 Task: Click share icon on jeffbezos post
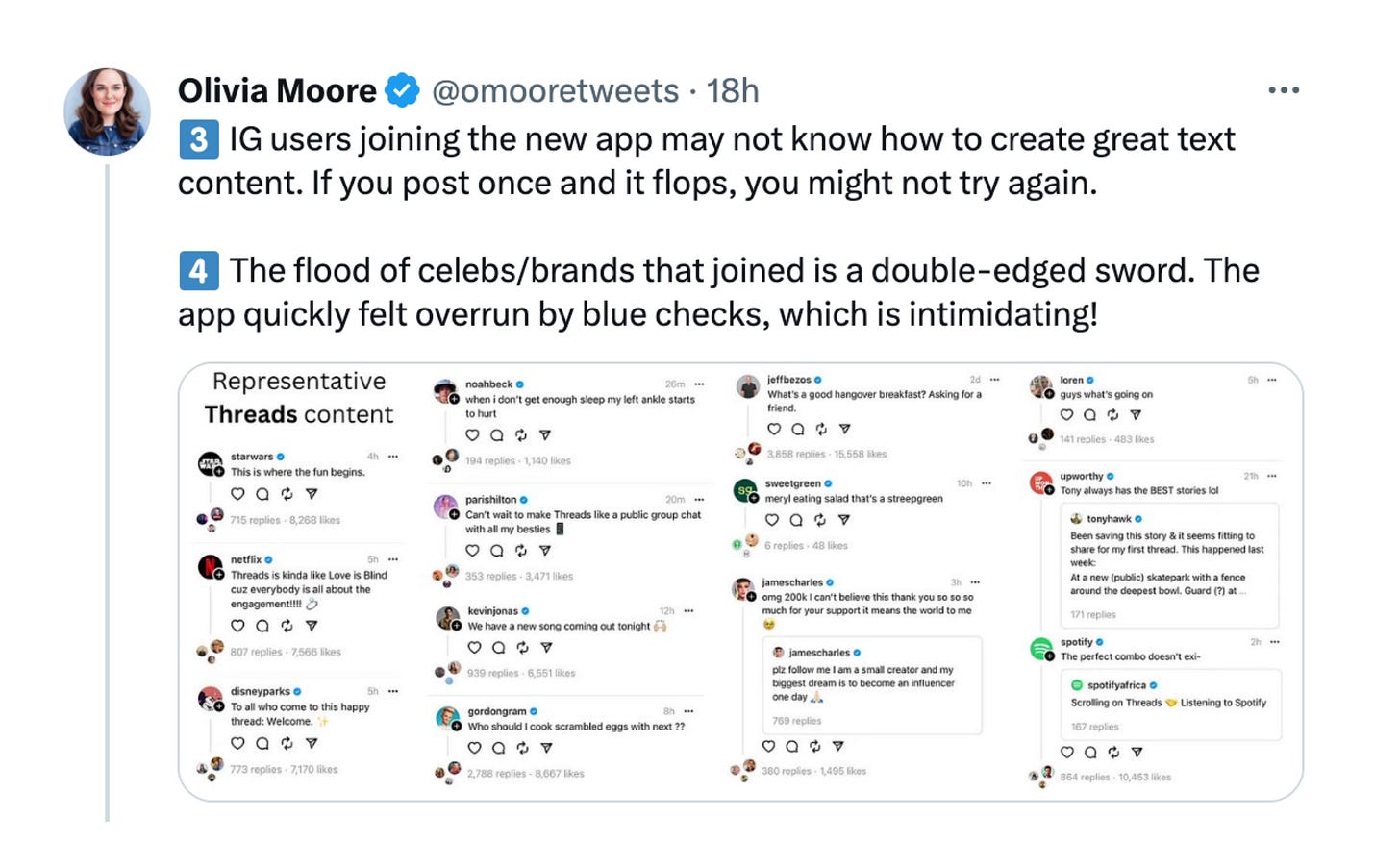[x=844, y=429]
